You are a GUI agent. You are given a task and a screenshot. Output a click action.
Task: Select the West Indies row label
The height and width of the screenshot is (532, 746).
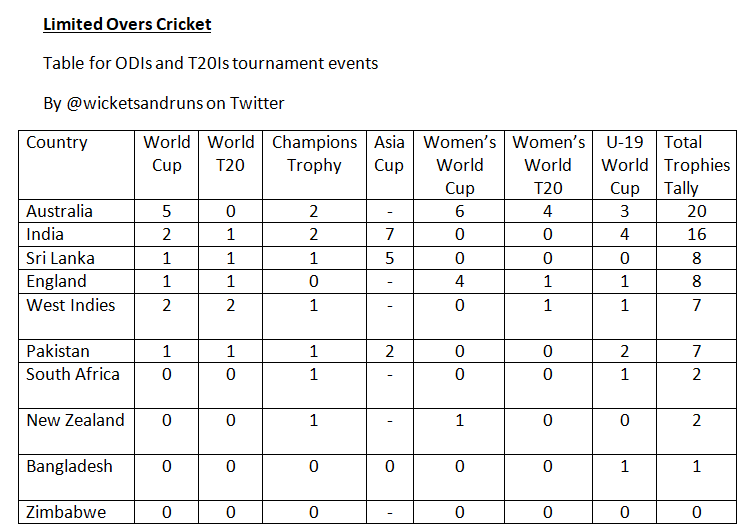(x=71, y=305)
